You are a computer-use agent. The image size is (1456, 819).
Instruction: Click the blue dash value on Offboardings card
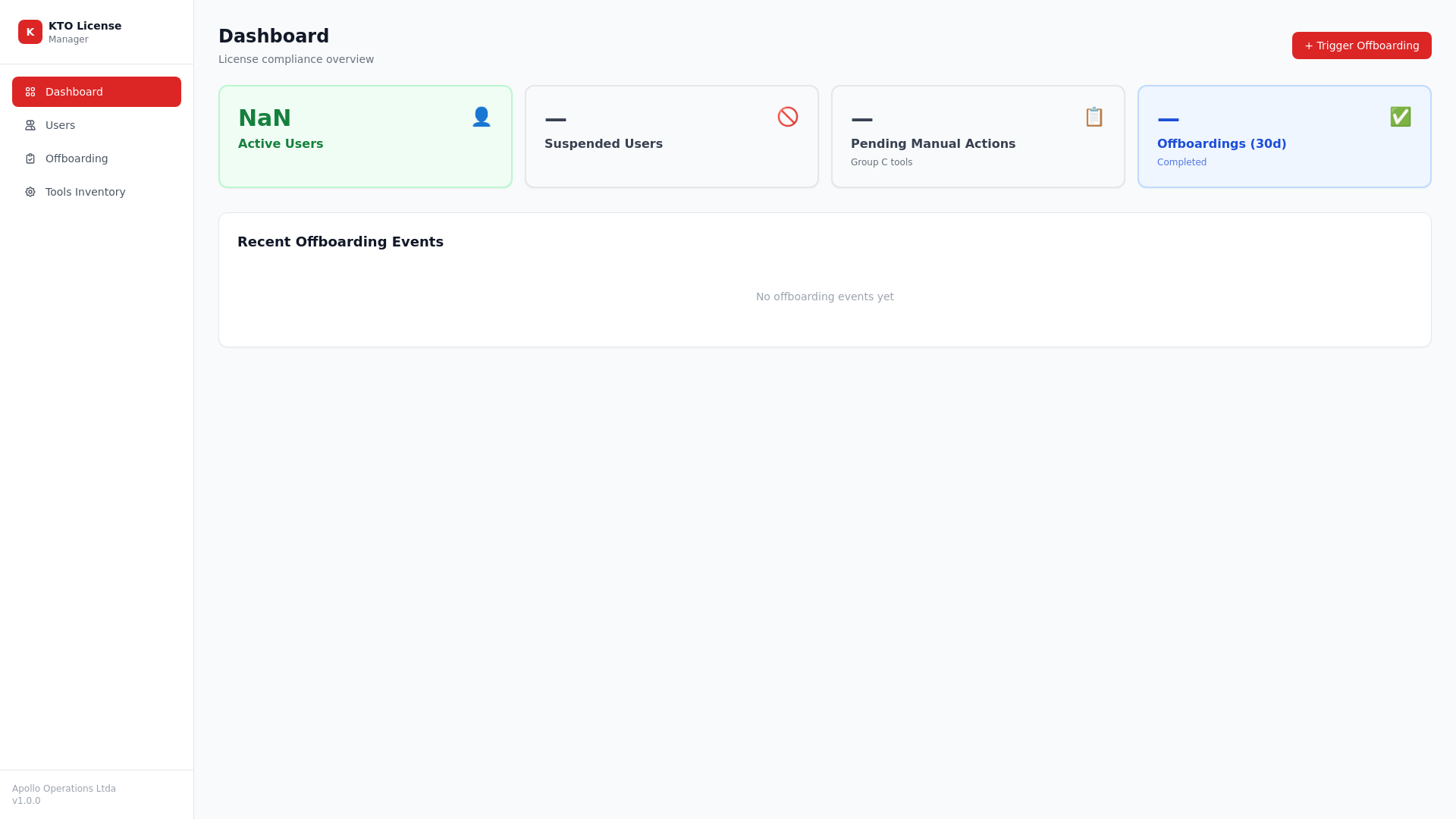click(x=1169, y=119)
